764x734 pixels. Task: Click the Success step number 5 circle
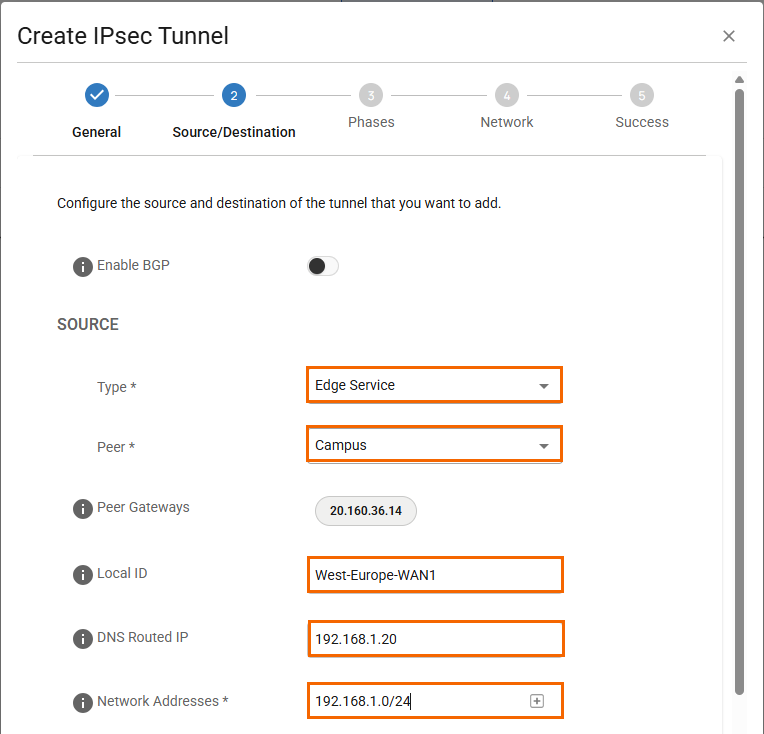642,96
